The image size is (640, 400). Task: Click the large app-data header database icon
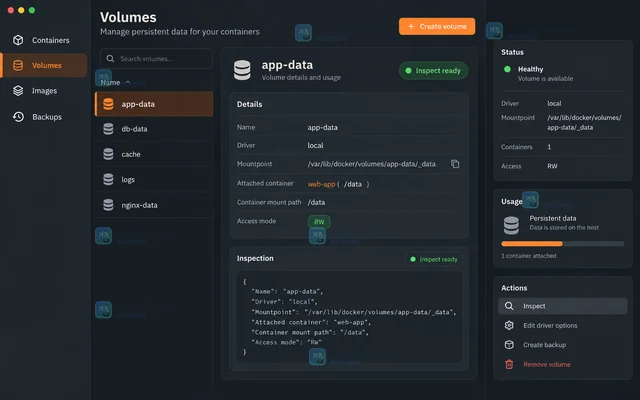coord(242,70)
